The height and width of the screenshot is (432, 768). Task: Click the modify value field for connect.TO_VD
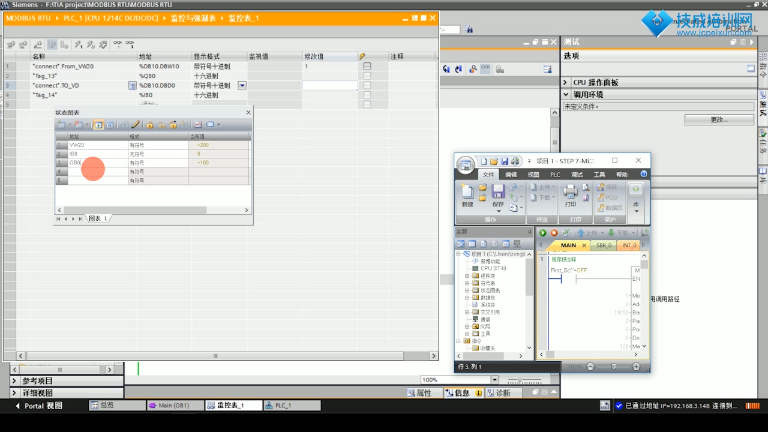[330, 85]
